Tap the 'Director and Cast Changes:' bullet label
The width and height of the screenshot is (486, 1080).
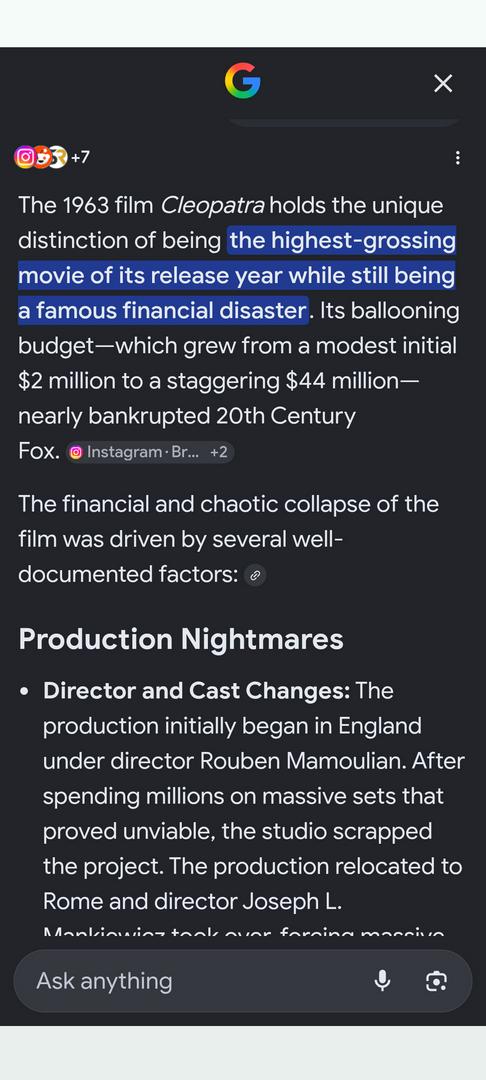tap(197, 691)
